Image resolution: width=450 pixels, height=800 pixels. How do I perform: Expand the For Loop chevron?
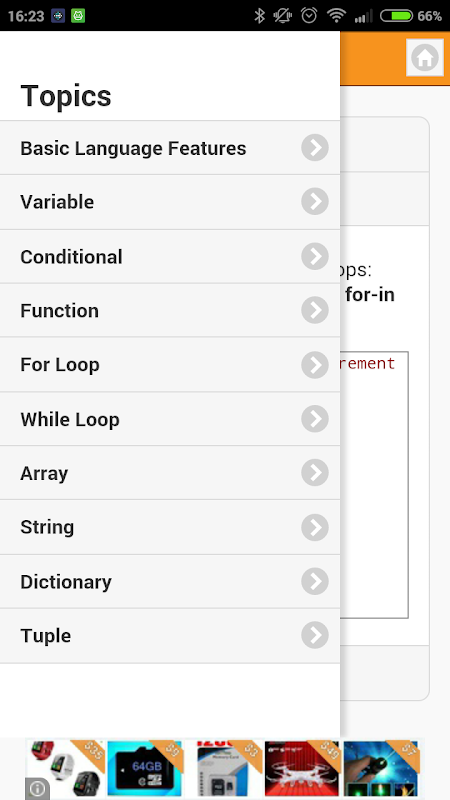(x=315, y=365)
